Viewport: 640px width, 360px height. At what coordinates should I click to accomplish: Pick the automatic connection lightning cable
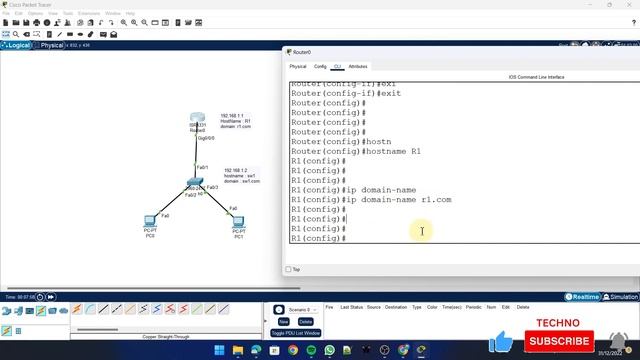point(77,309)
